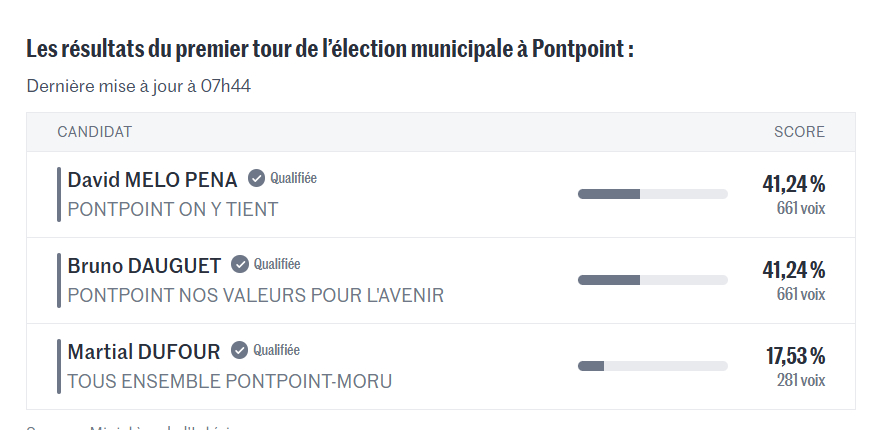Click PONTPOINT NOS VALEURS POUR L'AVENIR list
This screenshot has height=430, width=876.
(x=255, y=296)
